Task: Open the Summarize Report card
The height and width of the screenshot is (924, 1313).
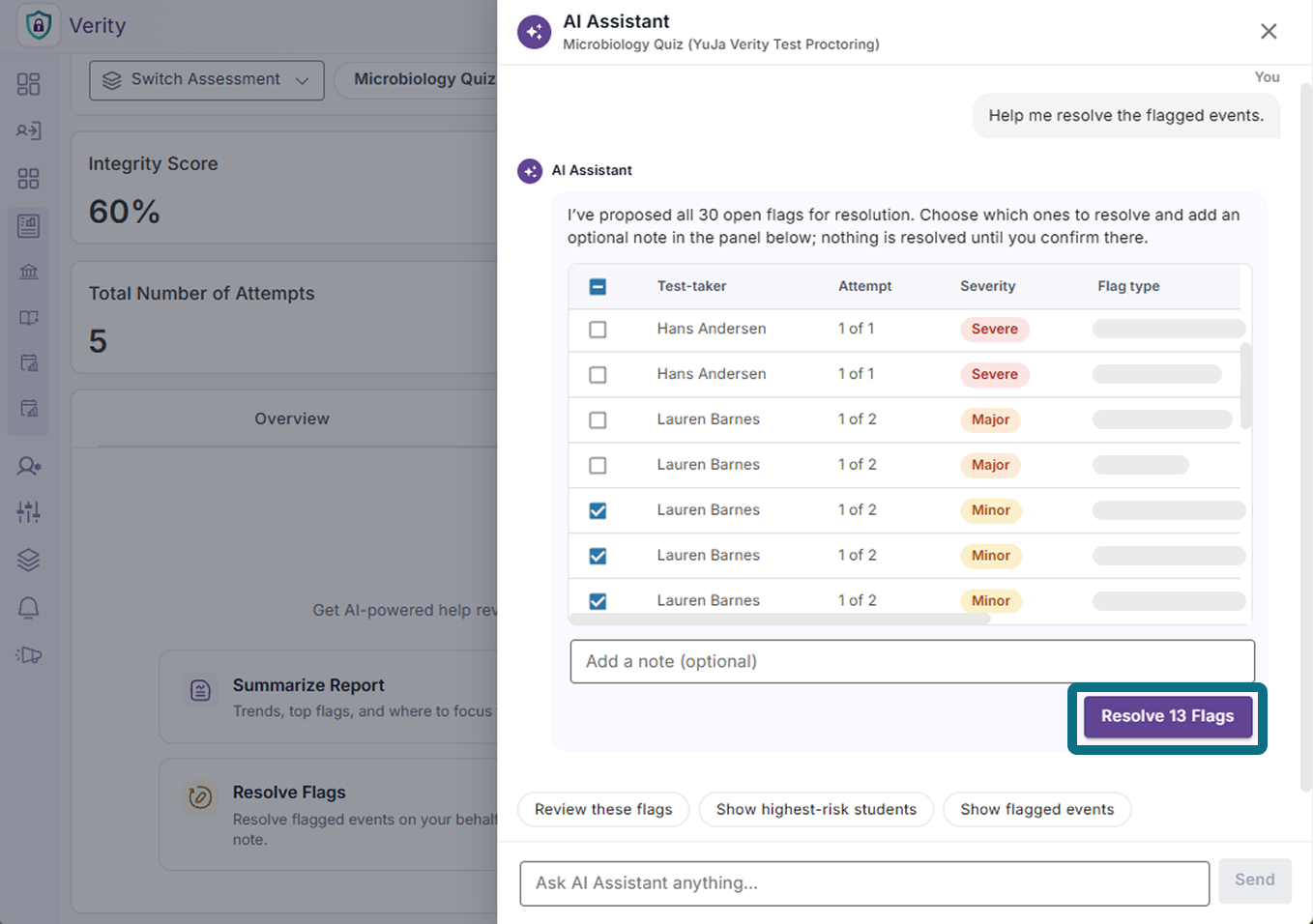Action: coord(329,697)
